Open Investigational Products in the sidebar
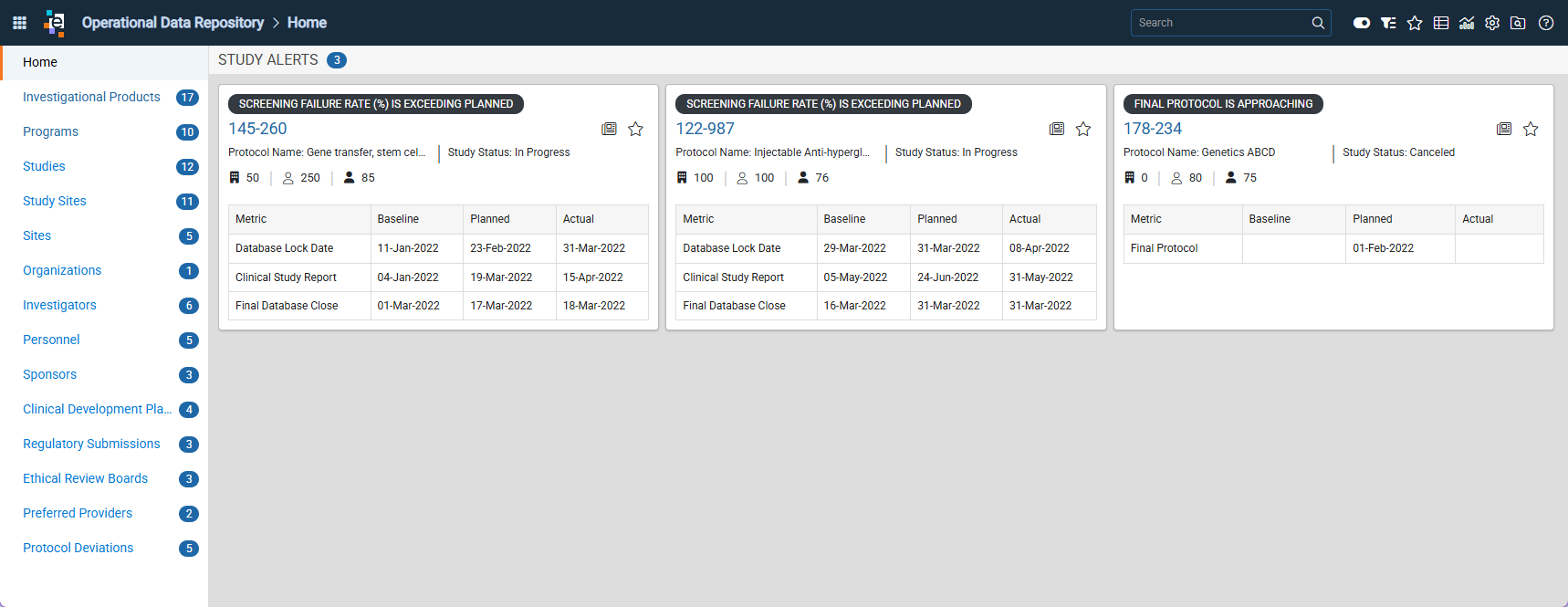Viewport: 1568px width, 607px height. [91, 97]
